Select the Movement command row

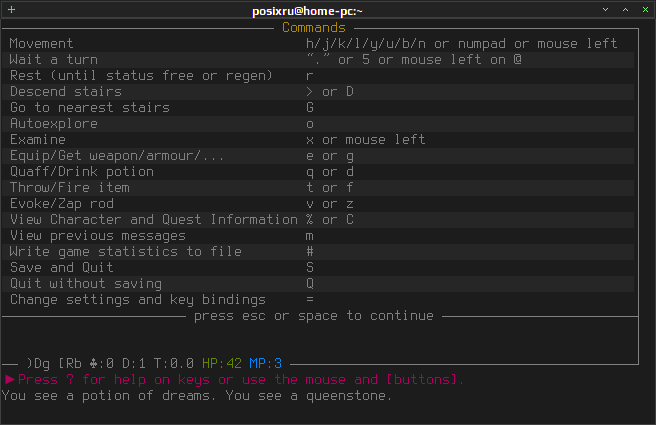click(x=318, y=44)
